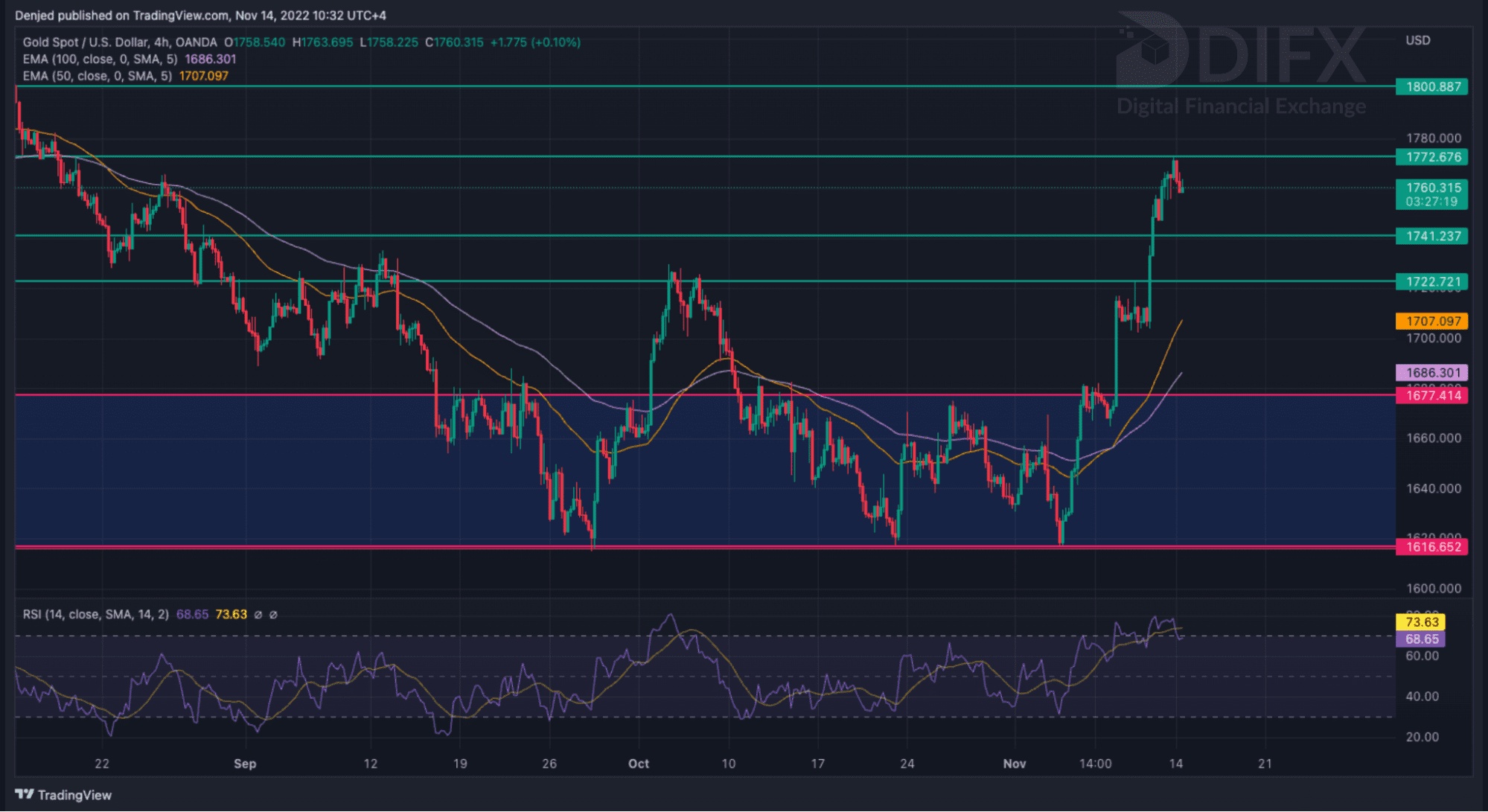Click the 1760.315 current price countdown label

coord(1432,194)
